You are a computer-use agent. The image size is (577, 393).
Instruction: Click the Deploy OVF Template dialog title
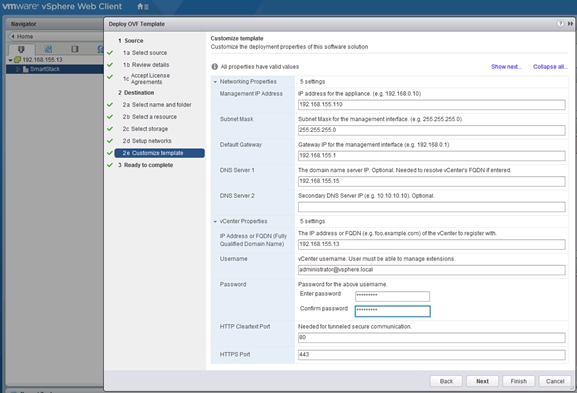click(x=137, y=24)
